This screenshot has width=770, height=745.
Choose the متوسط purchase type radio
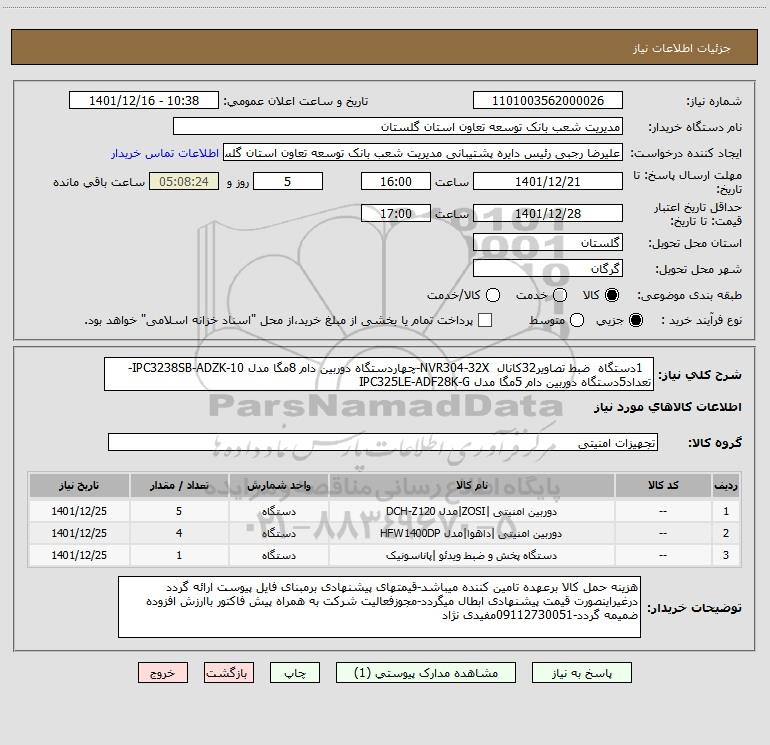coord(577,320)
